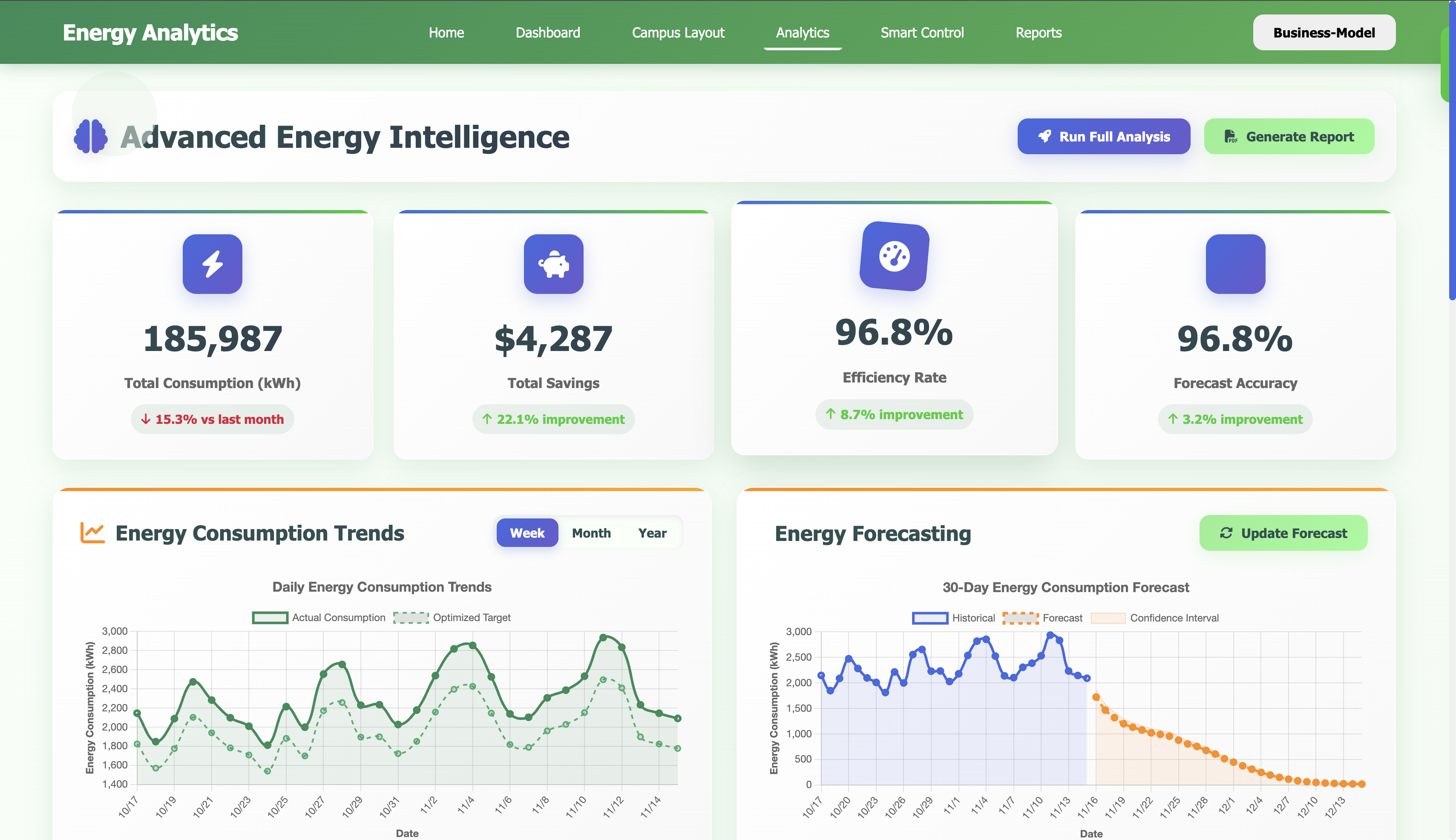Open the Dashboard nav tab

(547, 33)
